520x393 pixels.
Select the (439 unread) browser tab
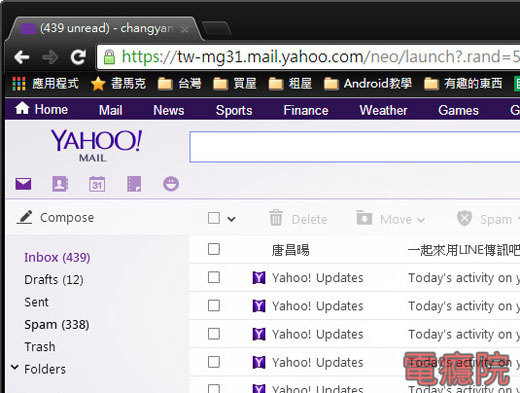tap(105, 29)
